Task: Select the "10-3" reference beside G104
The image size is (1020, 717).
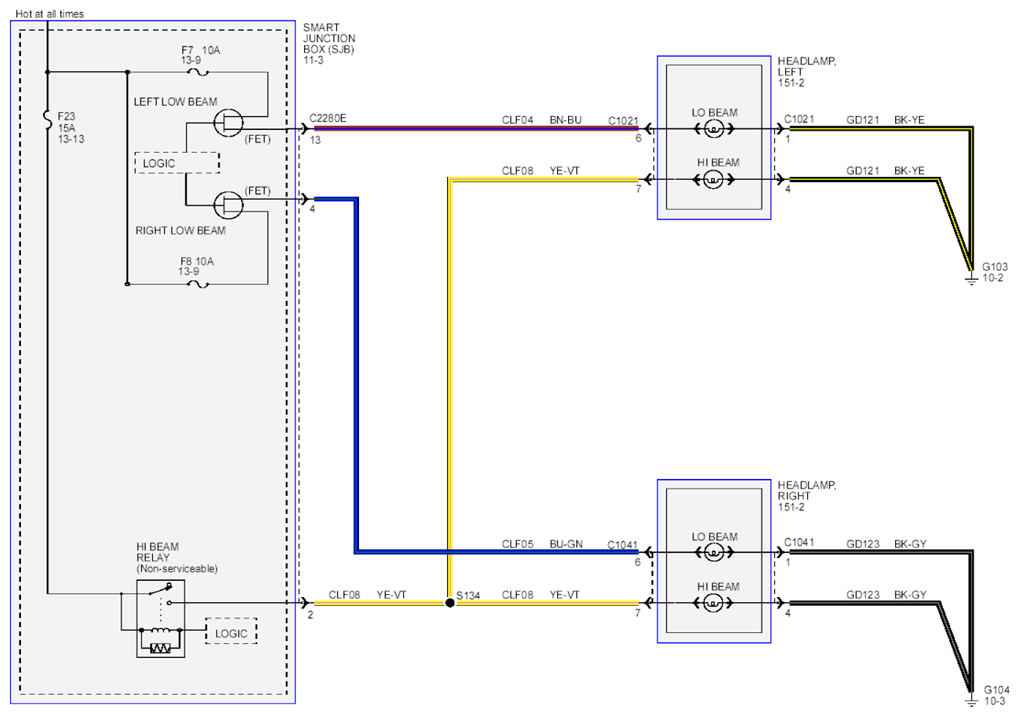Action: [x=995, y=701]
